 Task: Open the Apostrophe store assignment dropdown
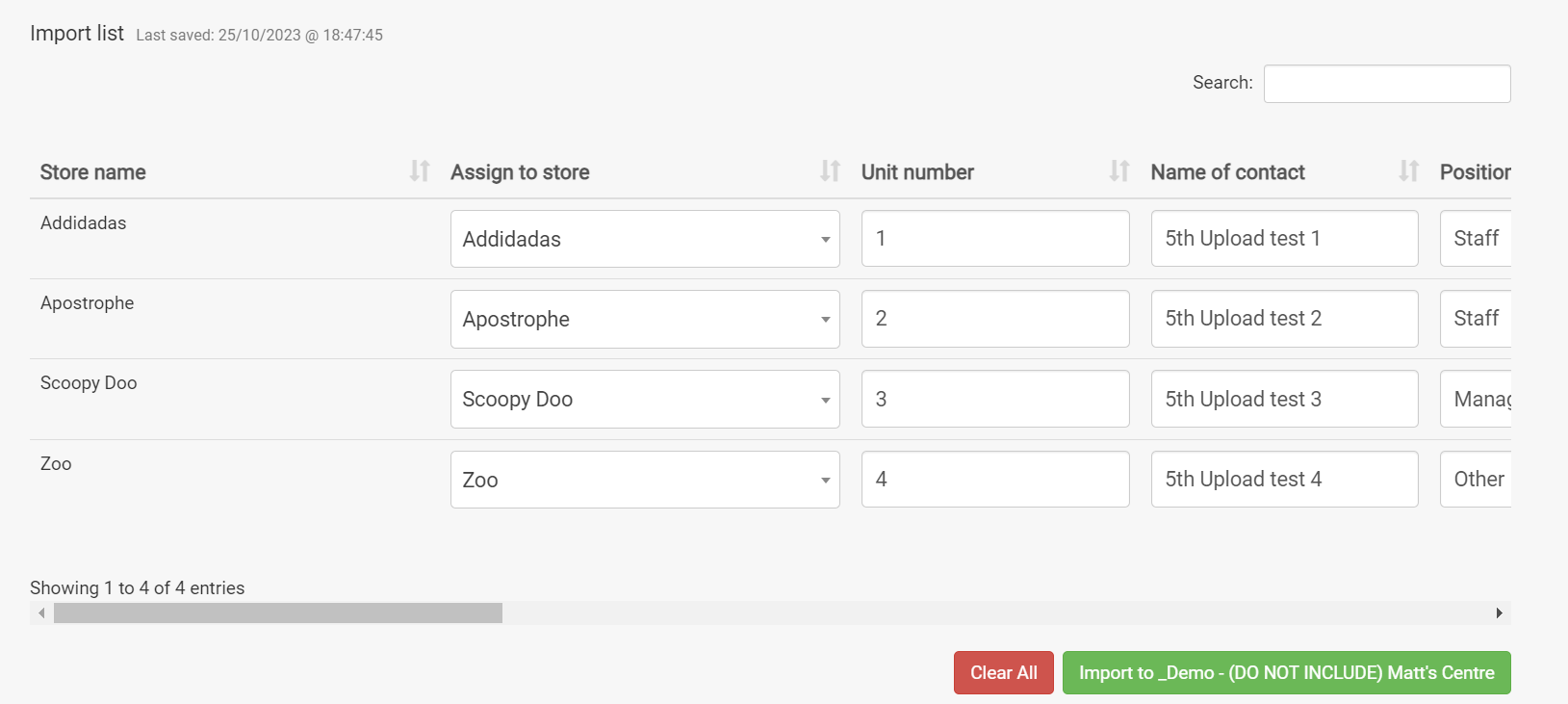(x=645, y=319)
